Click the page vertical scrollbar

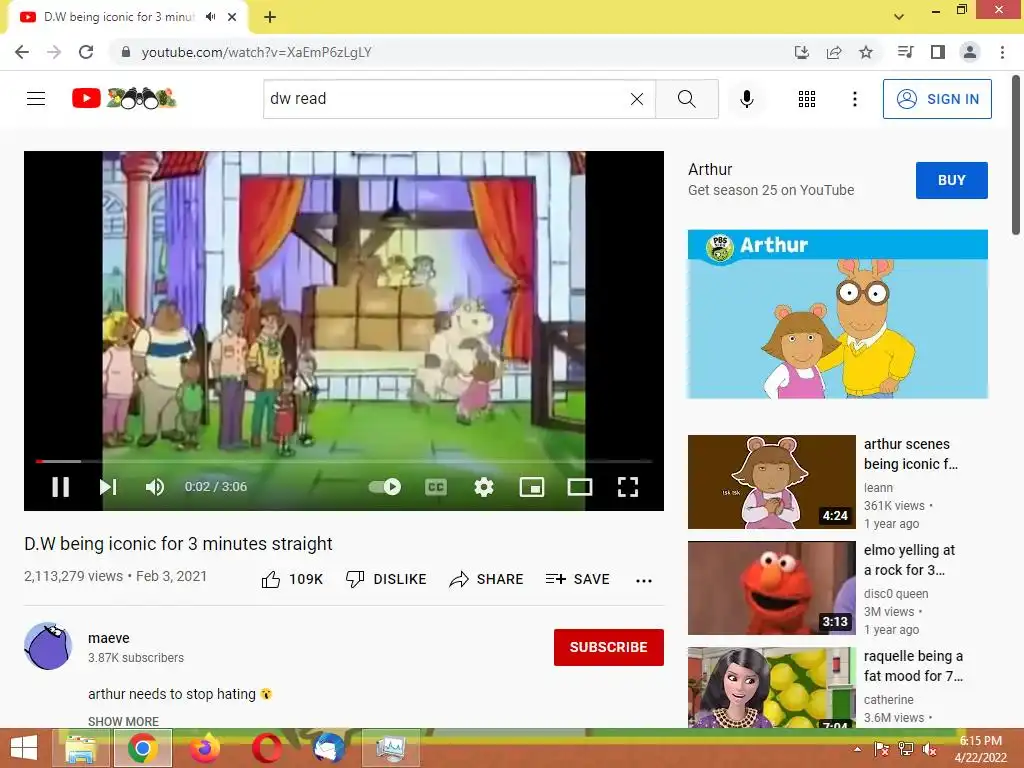click(1016, 154)
